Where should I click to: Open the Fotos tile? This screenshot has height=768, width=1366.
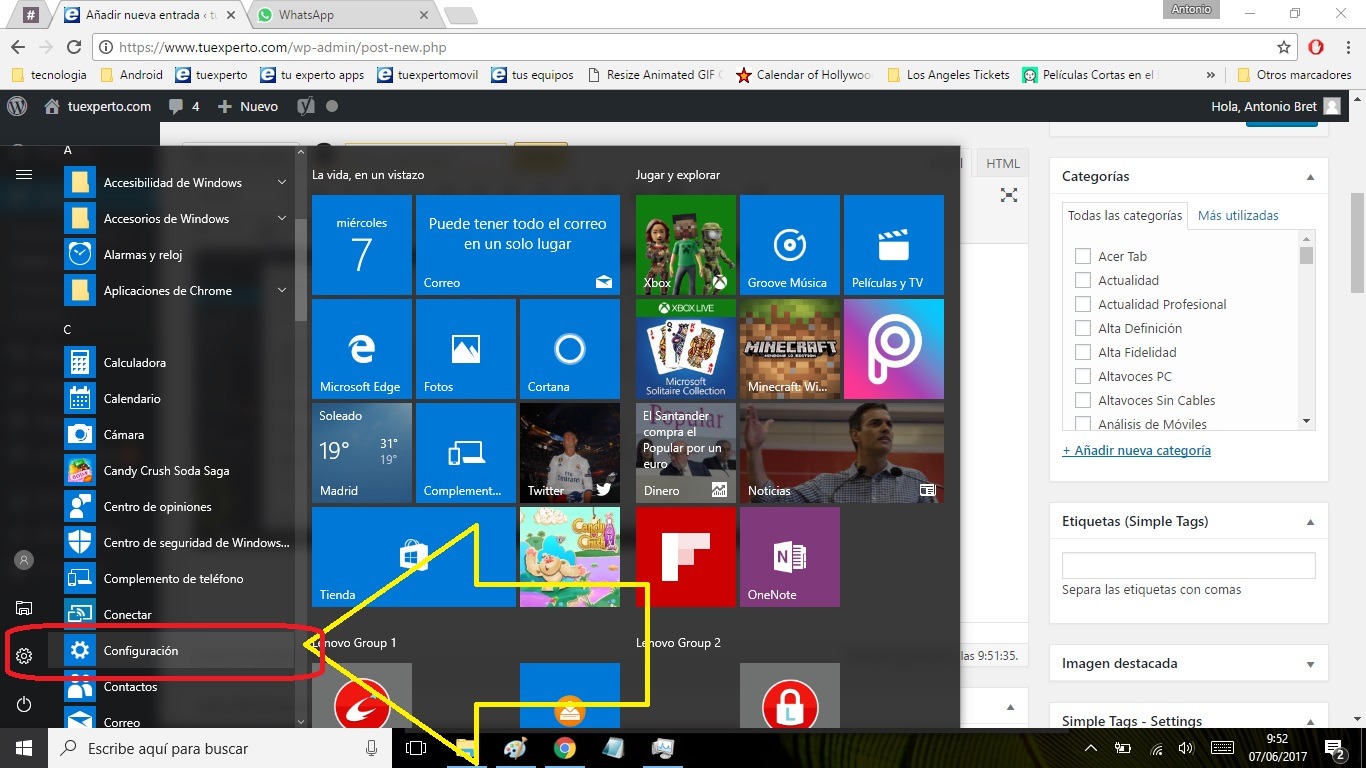(x=466, y=349)
